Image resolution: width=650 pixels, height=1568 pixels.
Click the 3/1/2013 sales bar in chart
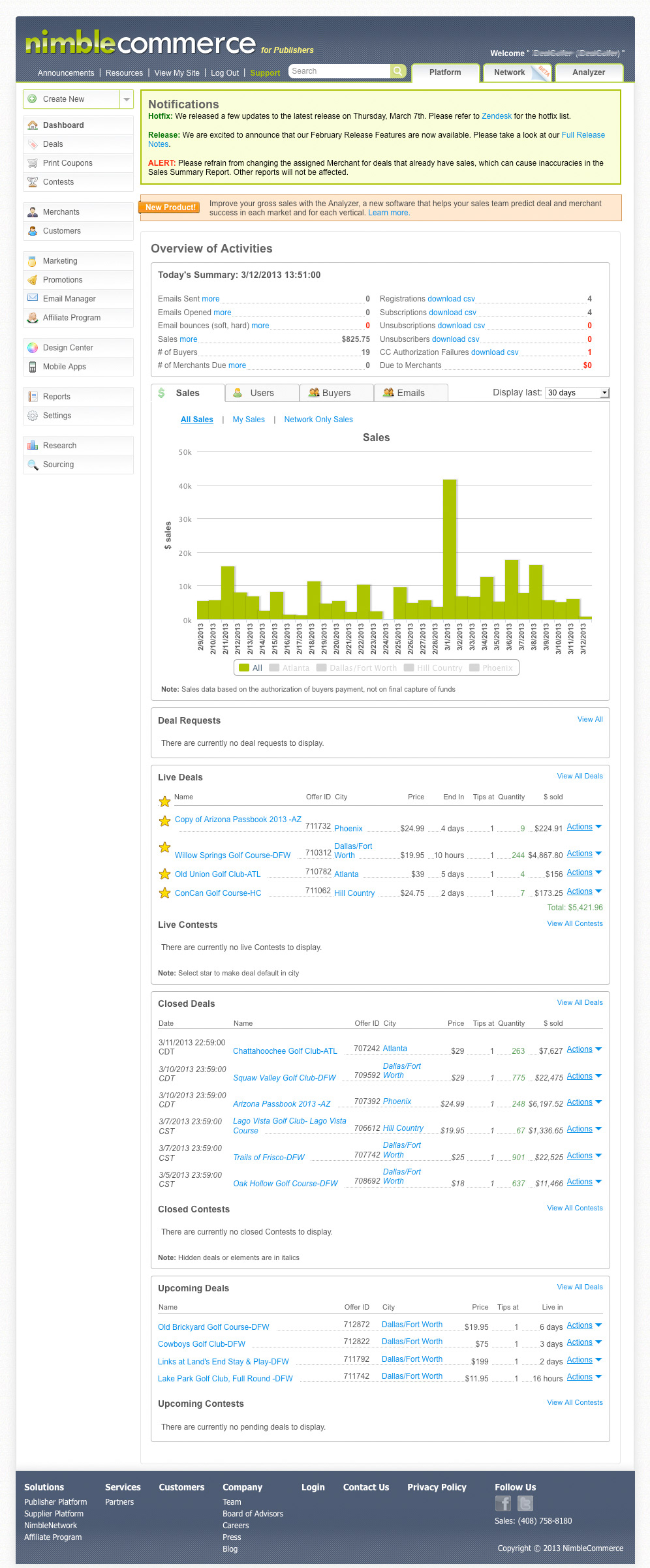pyautogui.click(x=449, y=549)
